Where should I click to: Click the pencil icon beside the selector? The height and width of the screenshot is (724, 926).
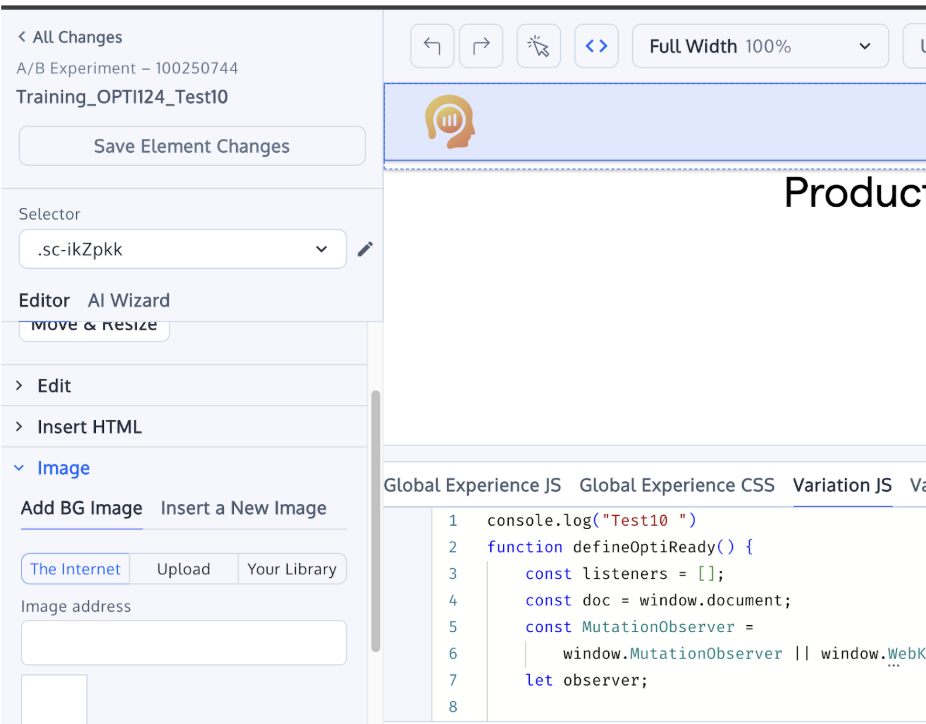click(x=365, y=249)
